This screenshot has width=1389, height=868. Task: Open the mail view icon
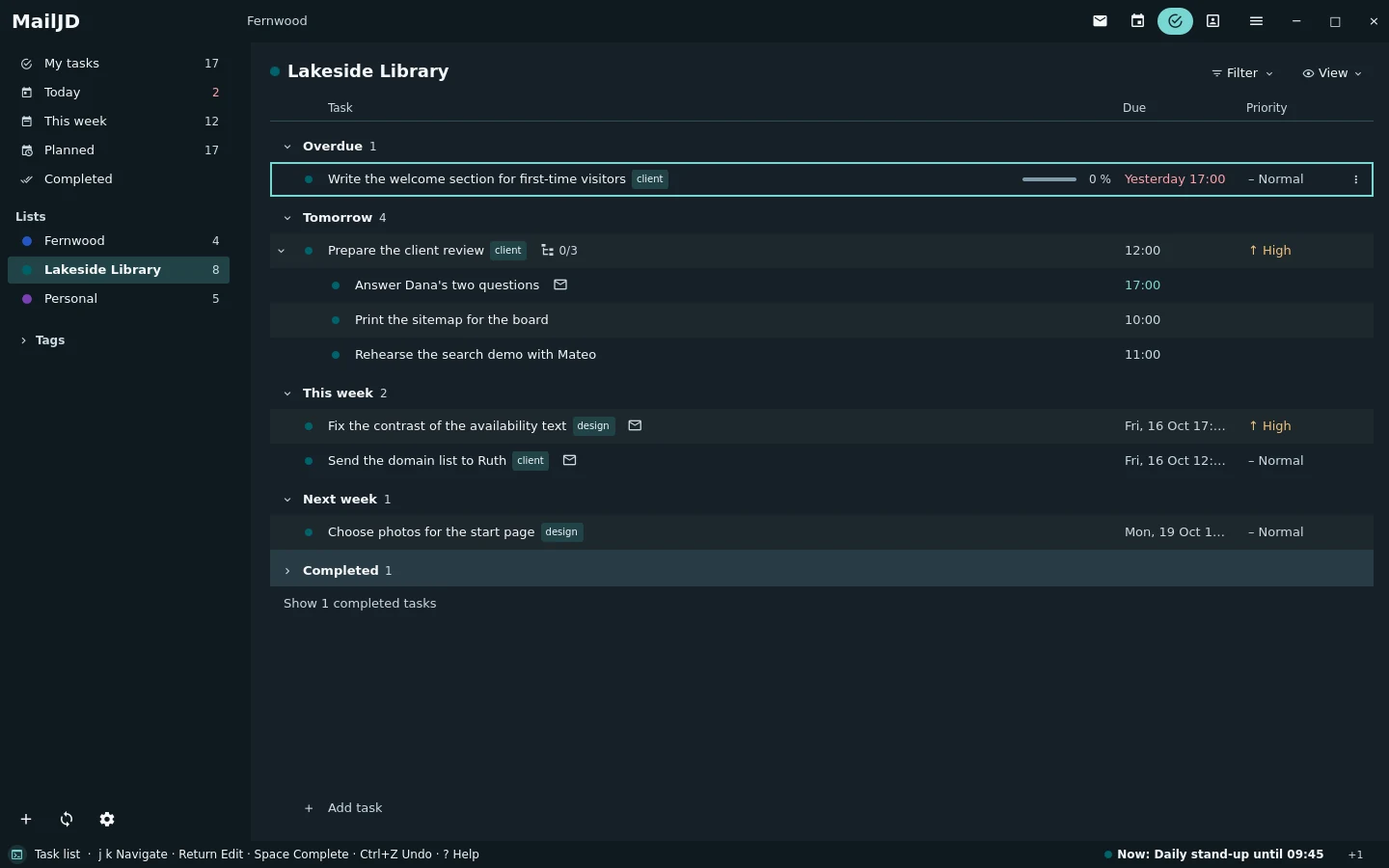pos(1100,21)
